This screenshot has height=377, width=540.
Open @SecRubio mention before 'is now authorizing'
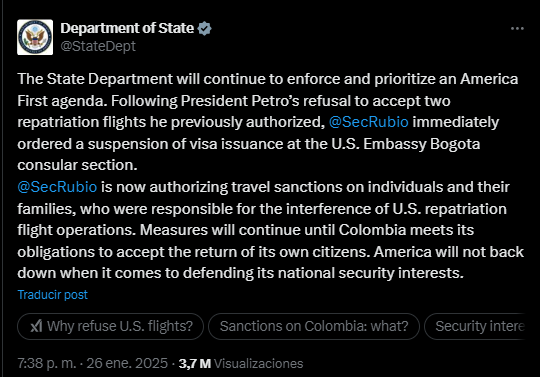click(x=57, y=187)
